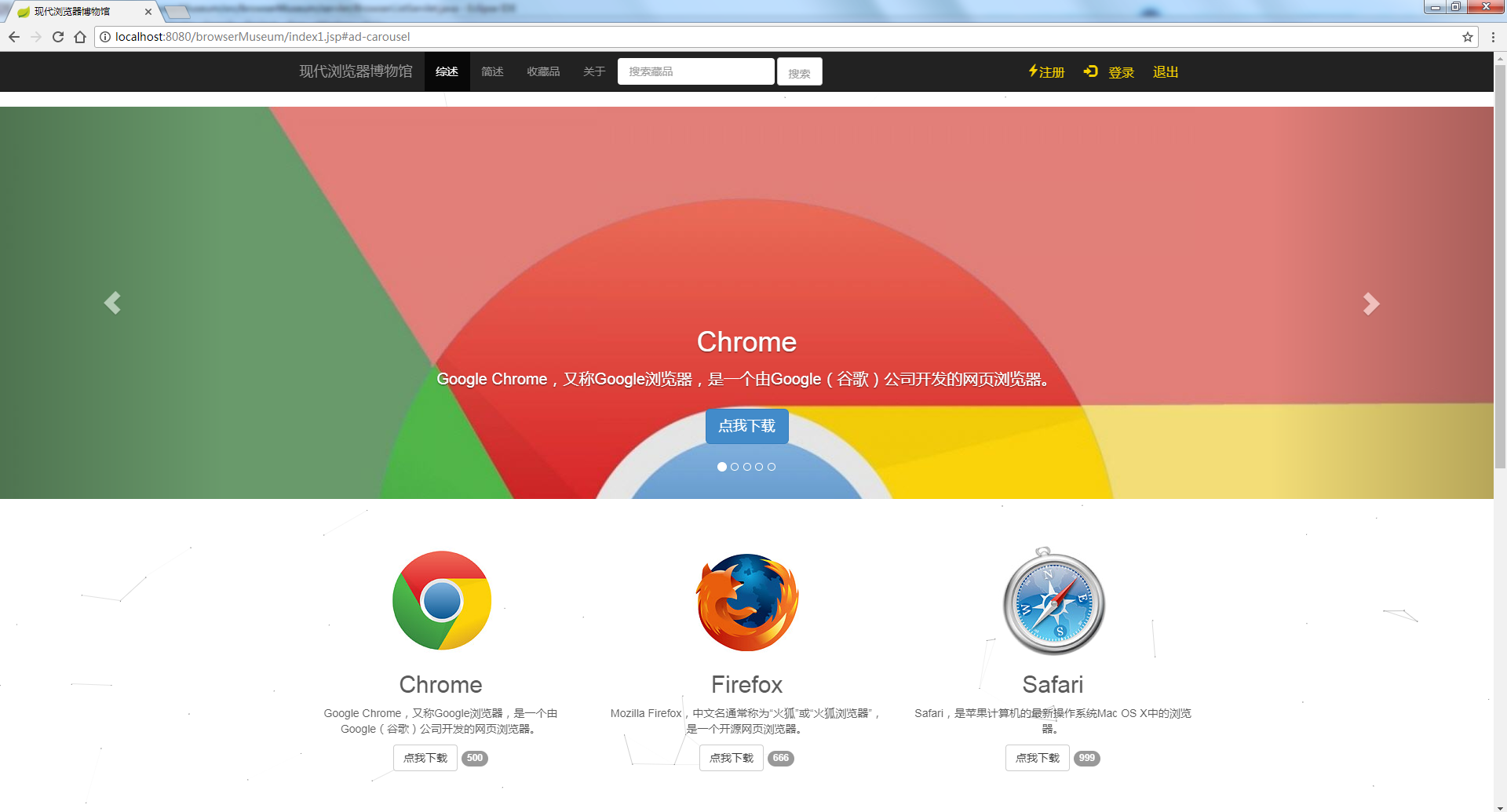Select the 综述 navigation tab
This screenshot has width=1507, height=812.
click(447, 71)
